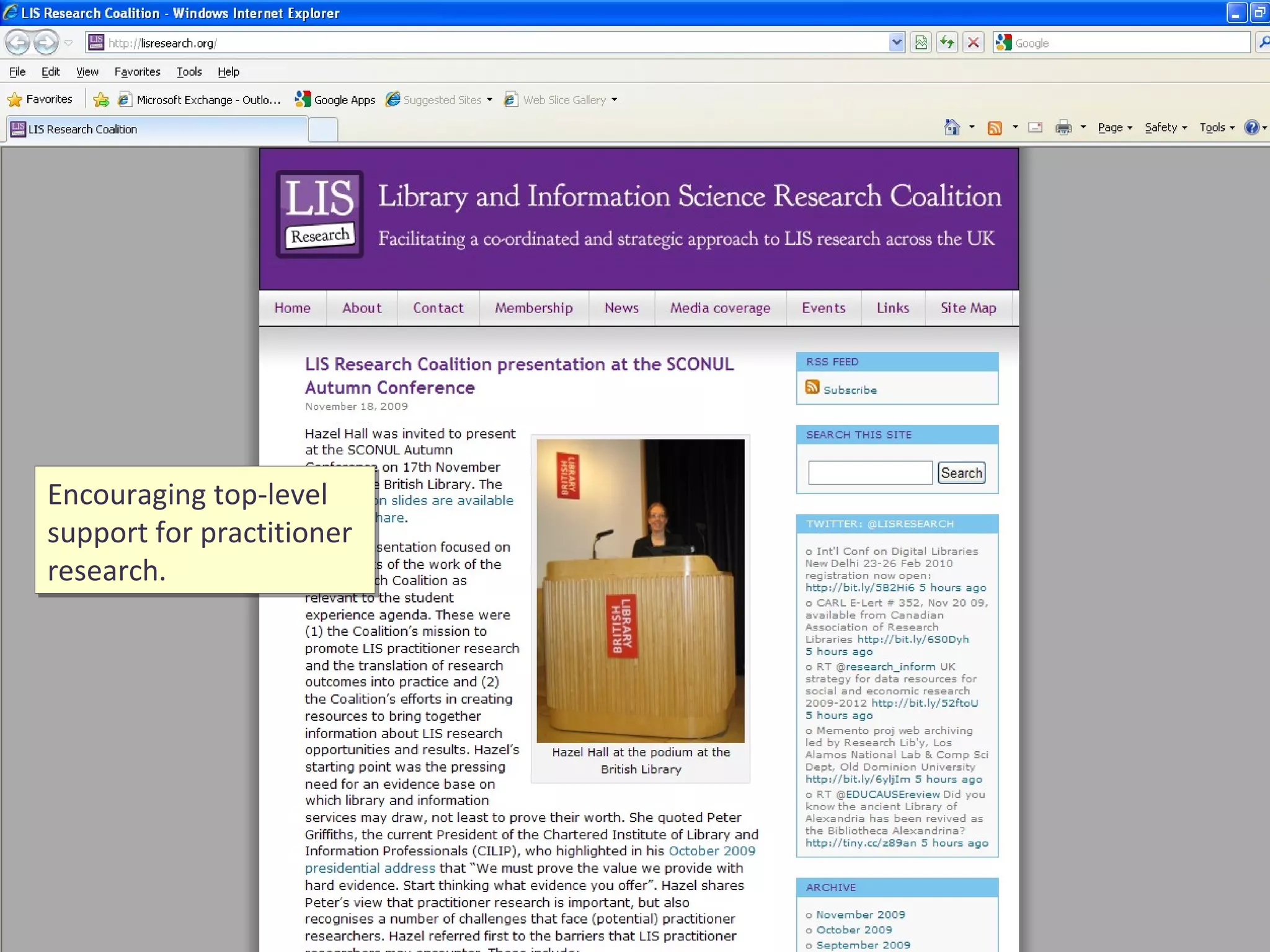Open the Contact page

(x=438, y=308)
